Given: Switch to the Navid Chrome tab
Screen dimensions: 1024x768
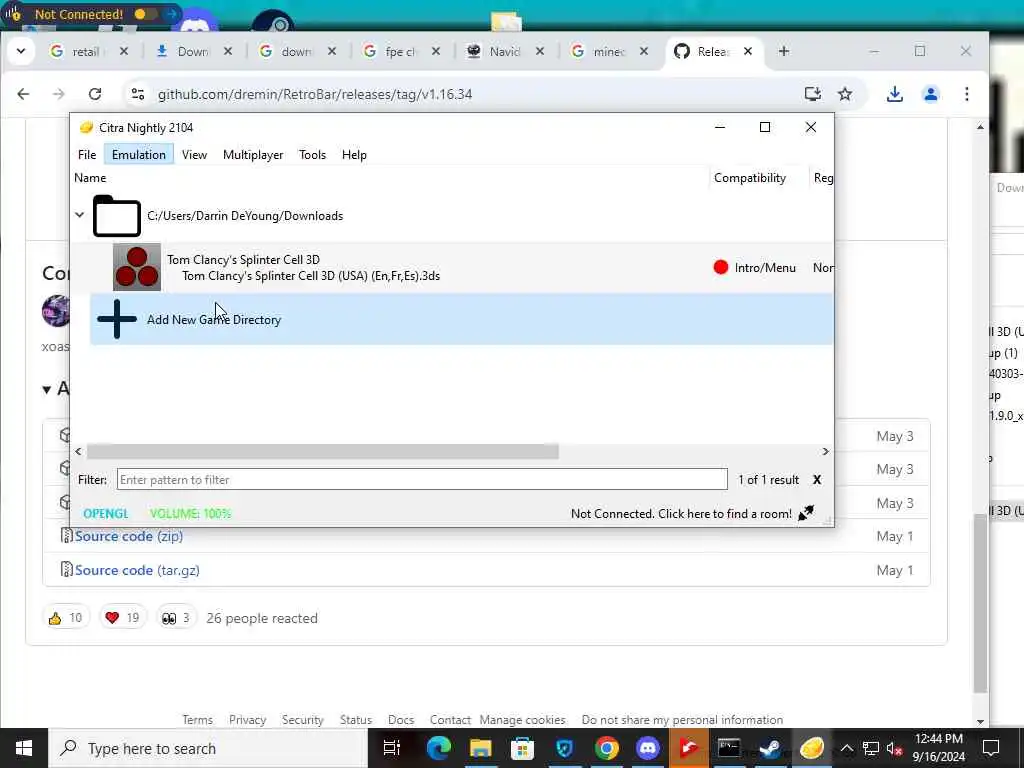Looking at the screenshot, I should coord(505,52).
